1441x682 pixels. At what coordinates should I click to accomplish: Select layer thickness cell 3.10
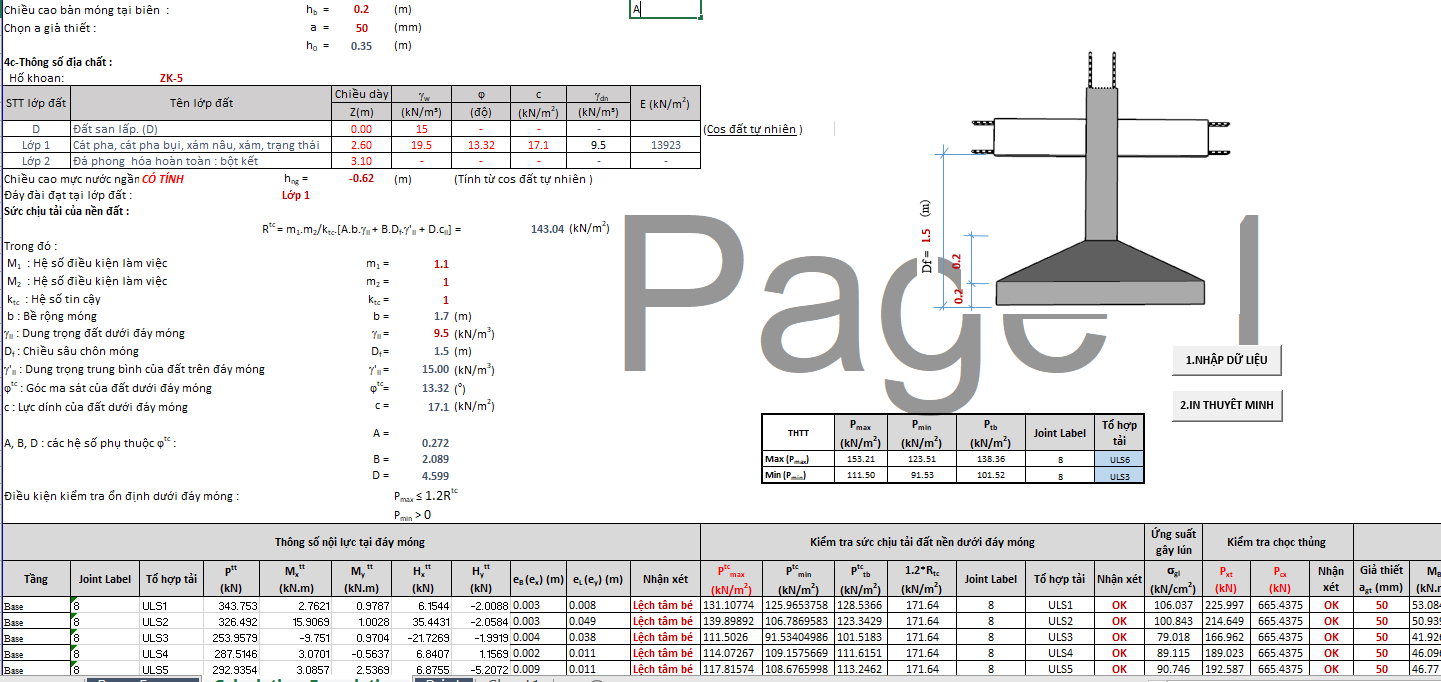tap(361, 161)
